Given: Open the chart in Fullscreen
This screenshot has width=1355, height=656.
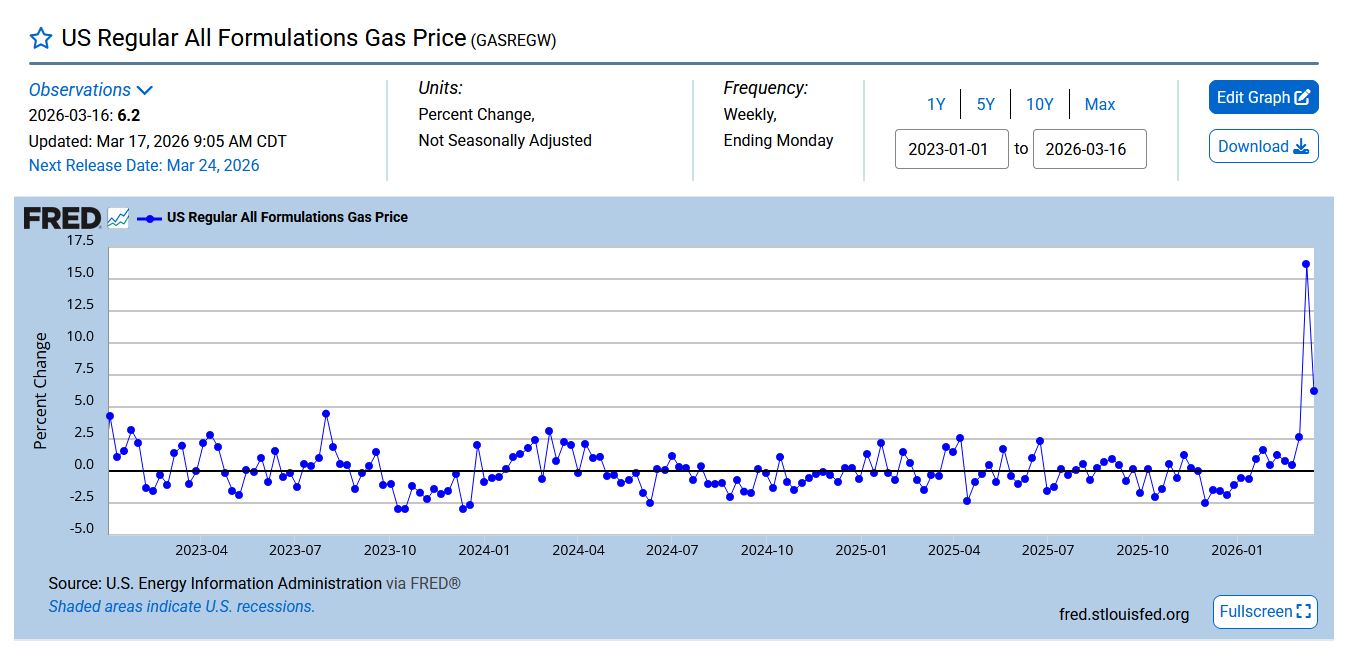Looking at the screenshot, I should pos(1264,611).
